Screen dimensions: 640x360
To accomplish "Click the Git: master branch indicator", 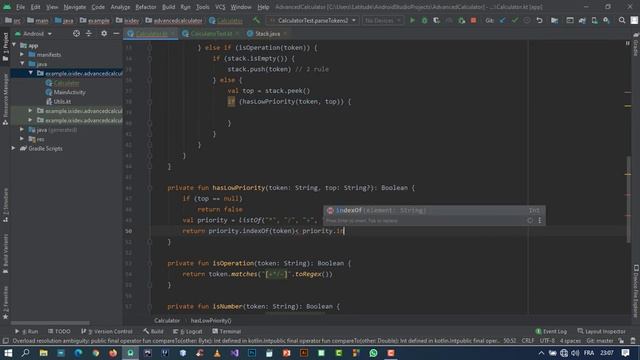I will pyautogui.click(x=600, y=341).
